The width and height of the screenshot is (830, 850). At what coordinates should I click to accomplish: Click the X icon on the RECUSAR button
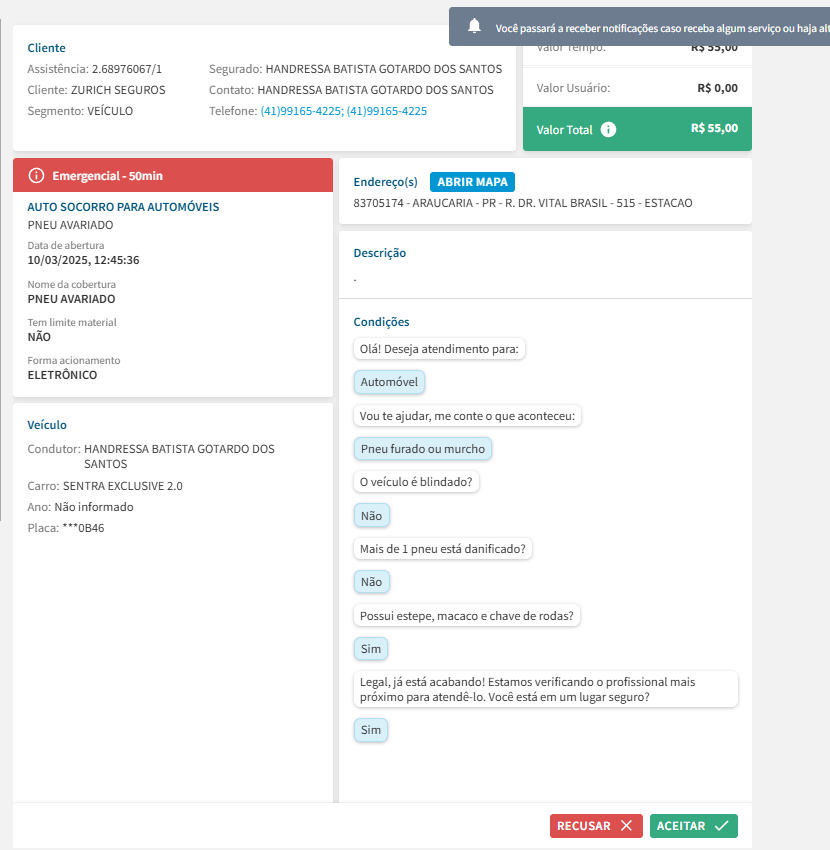coord(626,826)
